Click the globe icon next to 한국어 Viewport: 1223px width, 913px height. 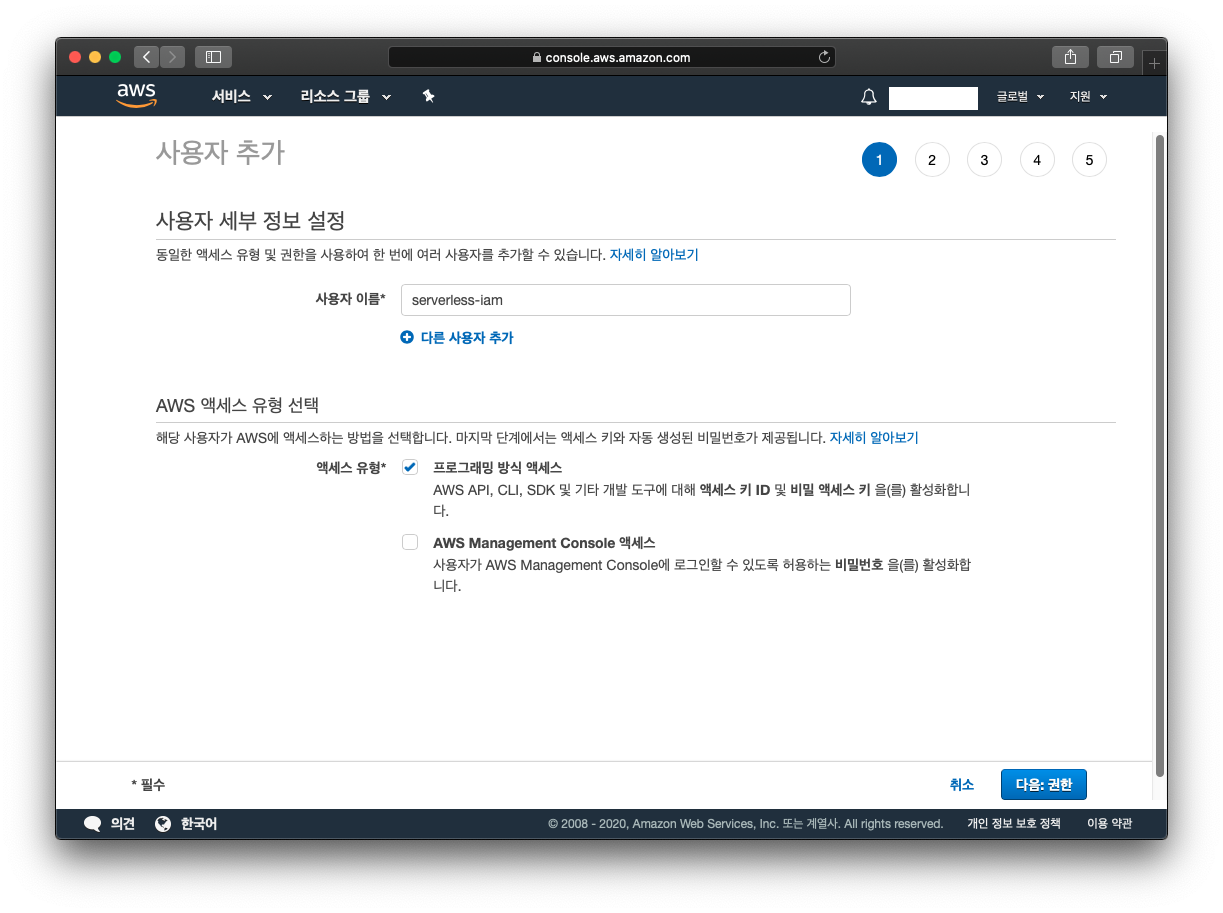point(163,823)
